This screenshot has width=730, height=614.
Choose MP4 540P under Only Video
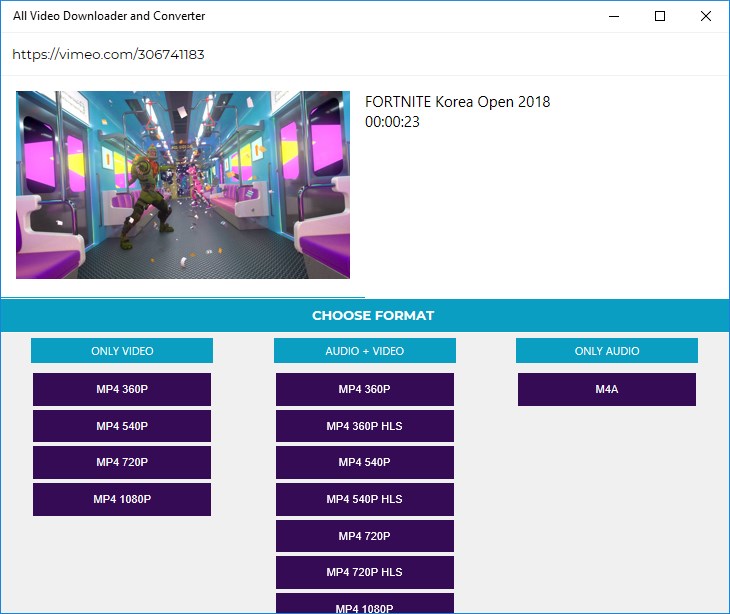(122, 426)
